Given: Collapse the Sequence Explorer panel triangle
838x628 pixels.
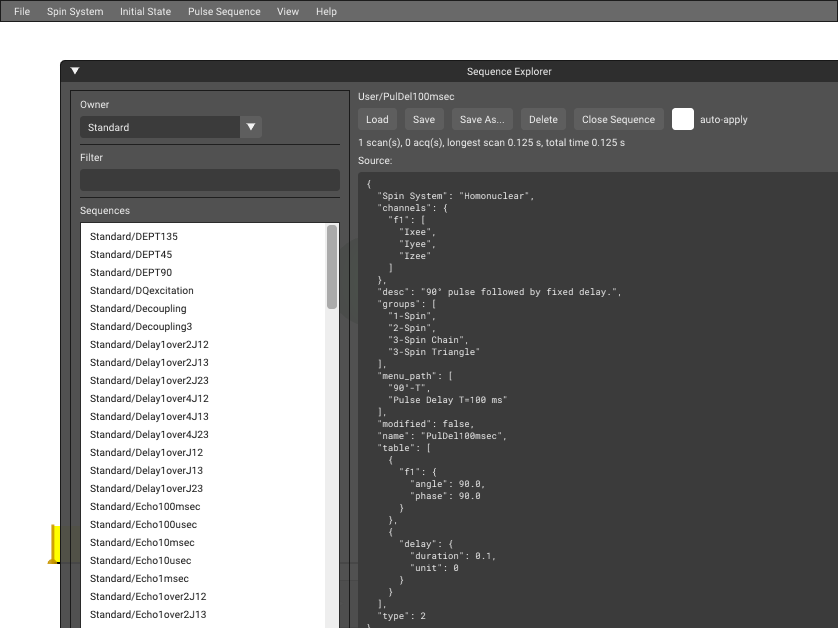Looking at the screenshot, I should pos(75,71).
